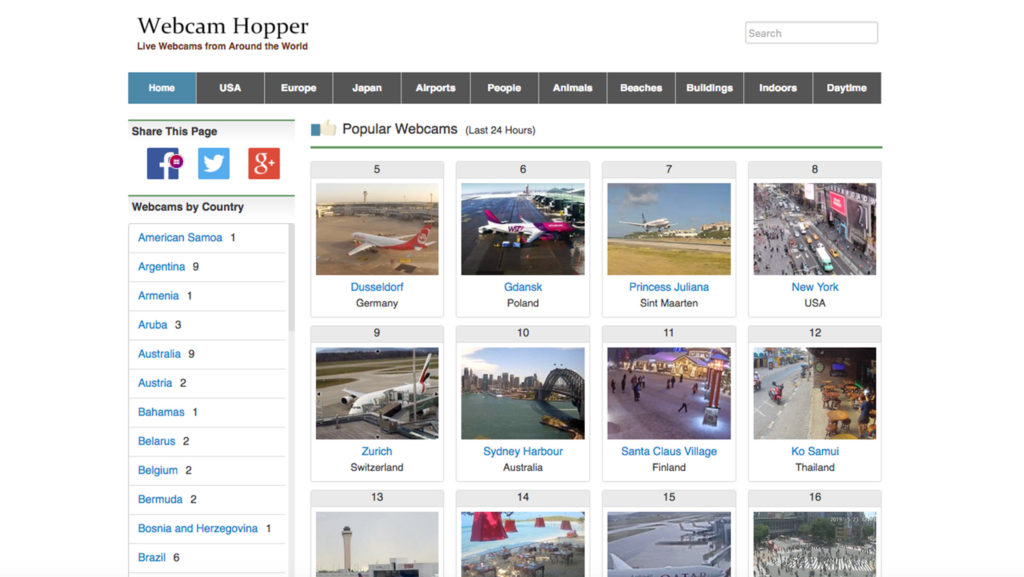Click the Ko Samui title link

click(x=815, y=452)
